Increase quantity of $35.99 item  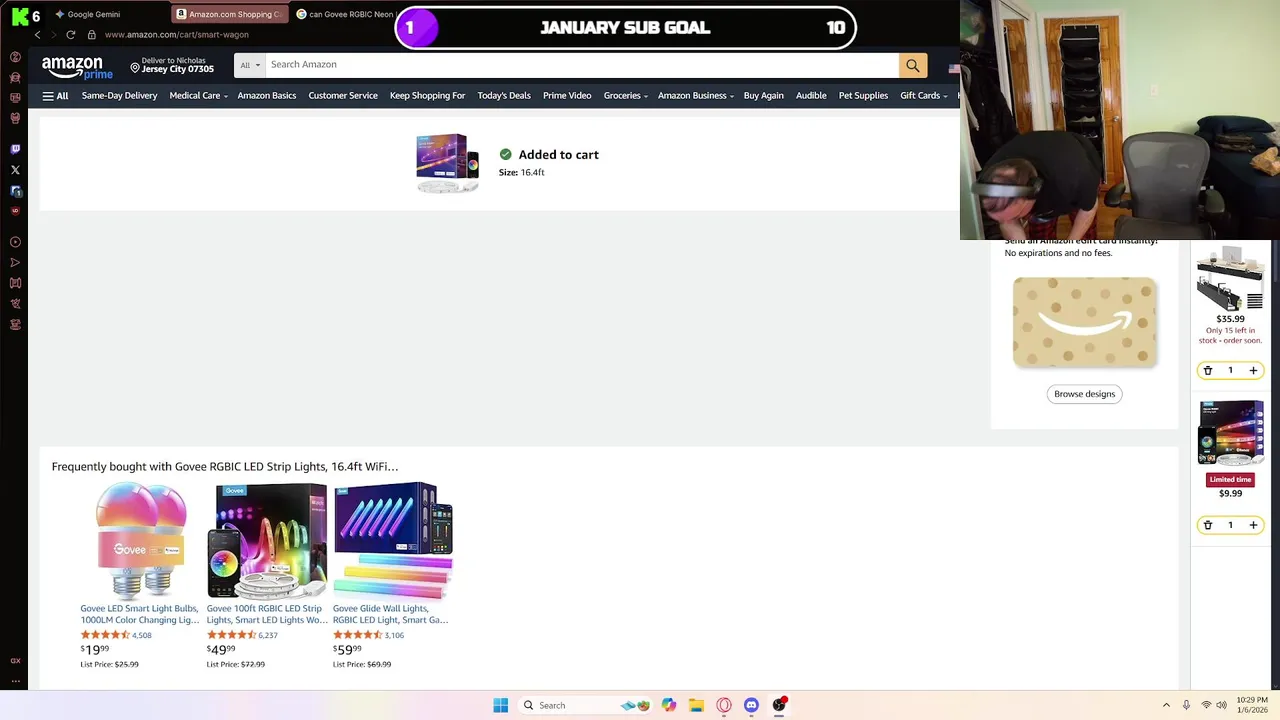[1253, 371]
